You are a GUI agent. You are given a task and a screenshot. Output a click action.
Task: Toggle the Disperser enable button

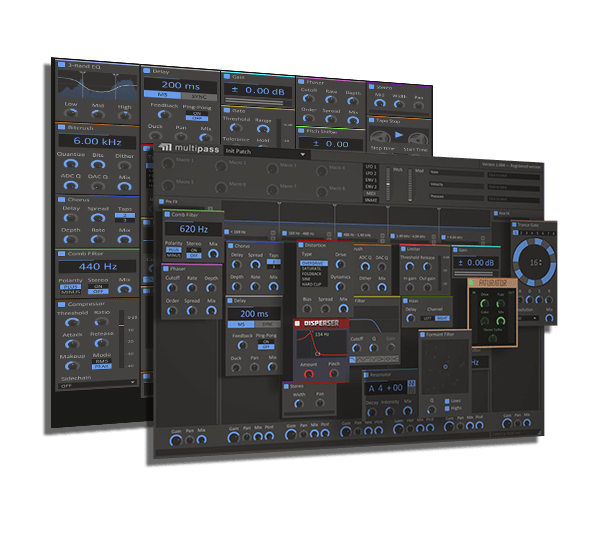point(298,324)
